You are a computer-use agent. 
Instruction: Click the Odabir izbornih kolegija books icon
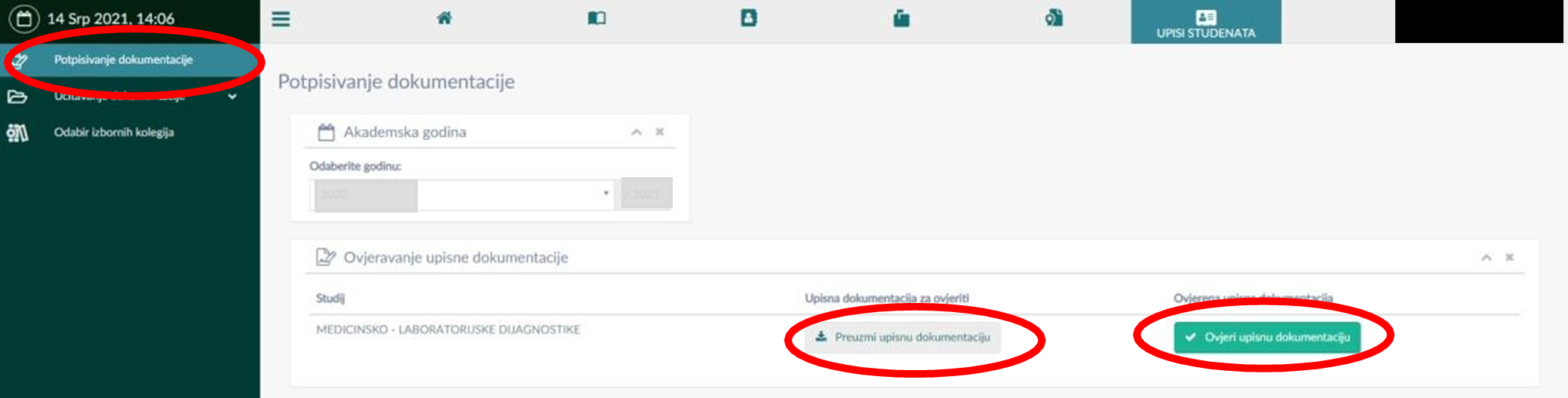[x=17, y=133]
